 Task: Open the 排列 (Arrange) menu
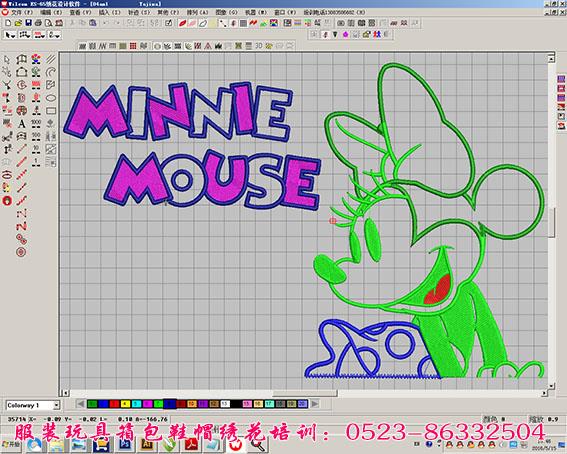197,12
